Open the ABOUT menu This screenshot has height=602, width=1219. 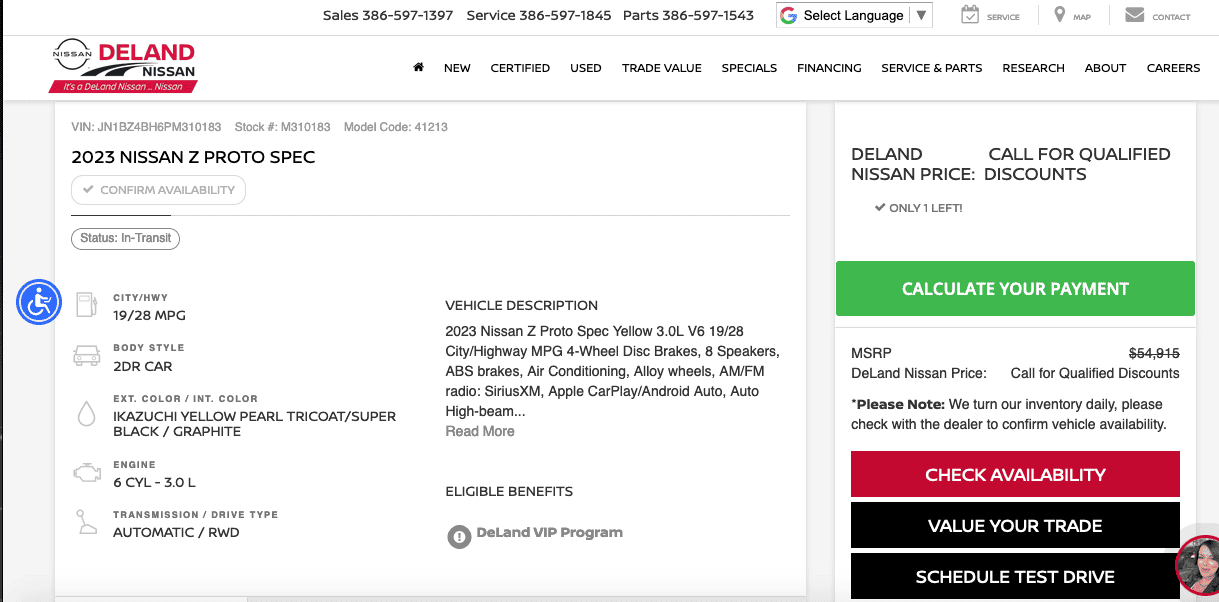coord(1105,68)
